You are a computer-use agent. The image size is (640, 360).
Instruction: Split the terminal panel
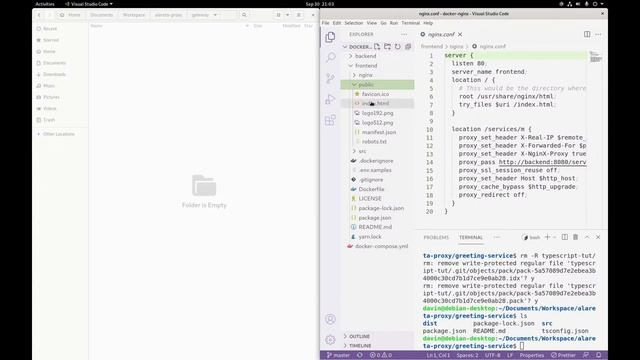[564, 237]
